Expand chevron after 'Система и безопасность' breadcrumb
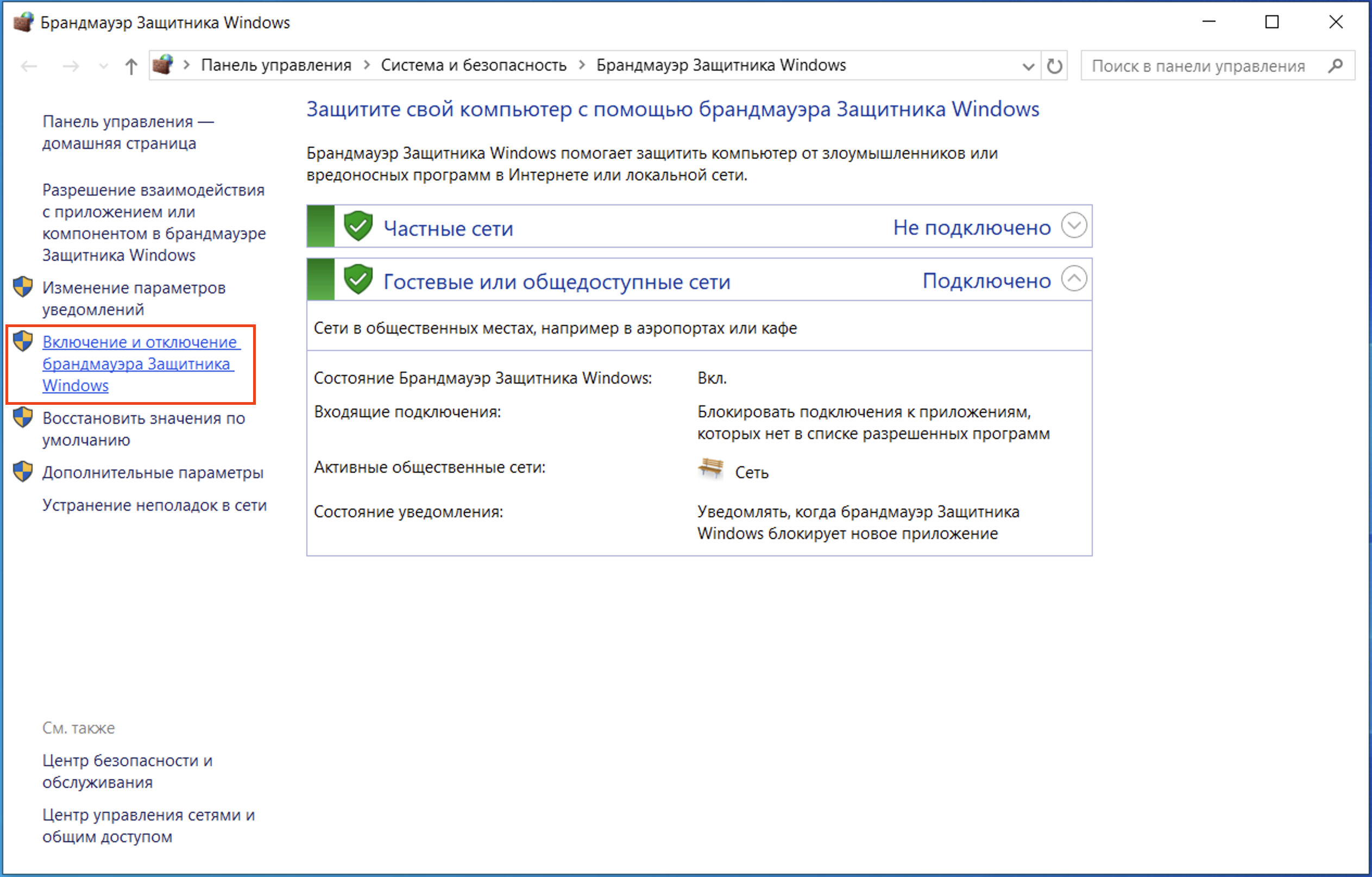1372x877 pixels. [582, 65]
